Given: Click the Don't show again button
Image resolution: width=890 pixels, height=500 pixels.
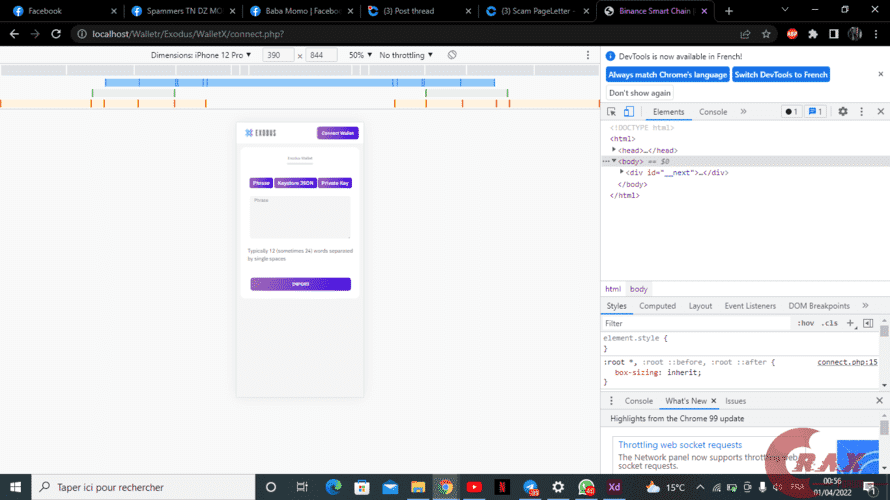Looking at the screenshot, I should coord(640,93).
